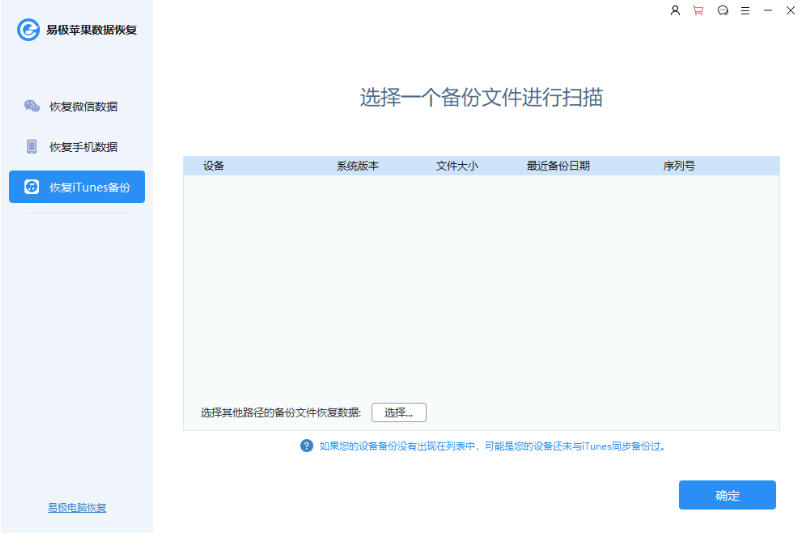Open the customer service chat icon
Viewport: 804px width, 537px height.
[x=722, y=10]
